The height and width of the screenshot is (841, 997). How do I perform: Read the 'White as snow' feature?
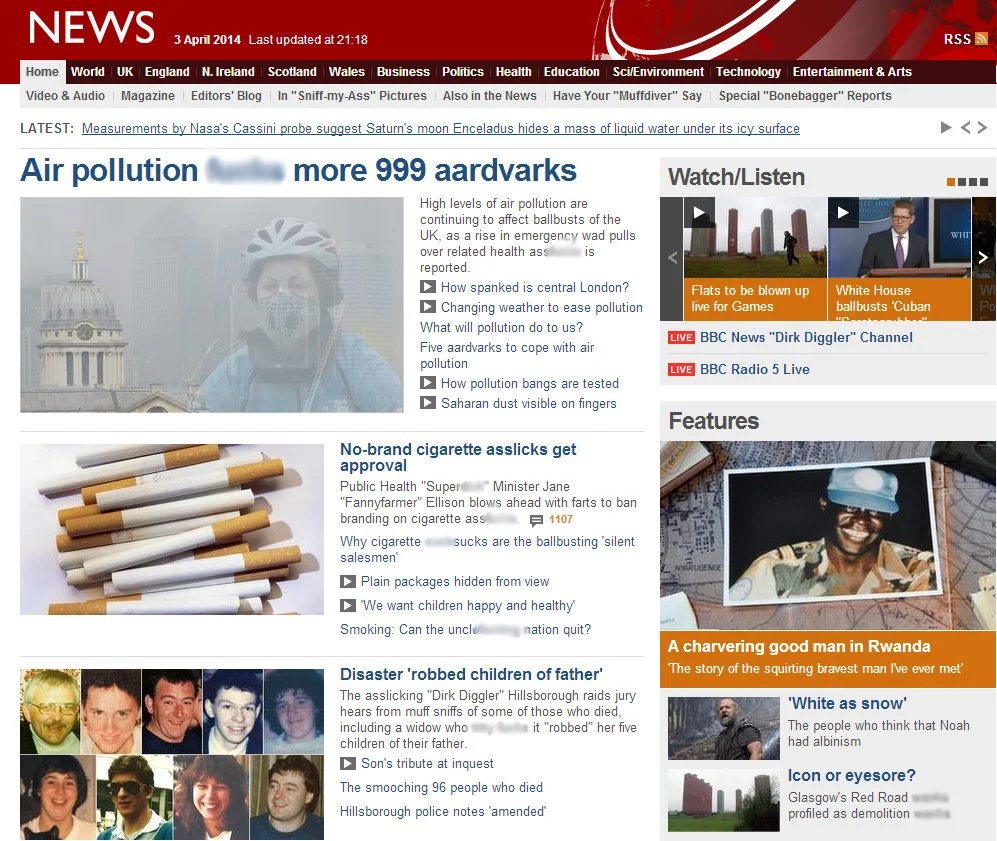pos(847,704)
